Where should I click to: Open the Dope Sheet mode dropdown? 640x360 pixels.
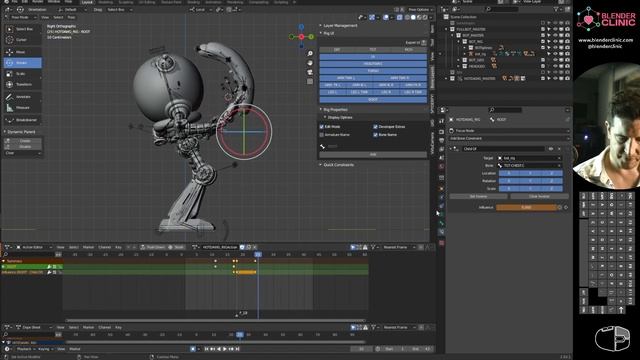point(35,327)
